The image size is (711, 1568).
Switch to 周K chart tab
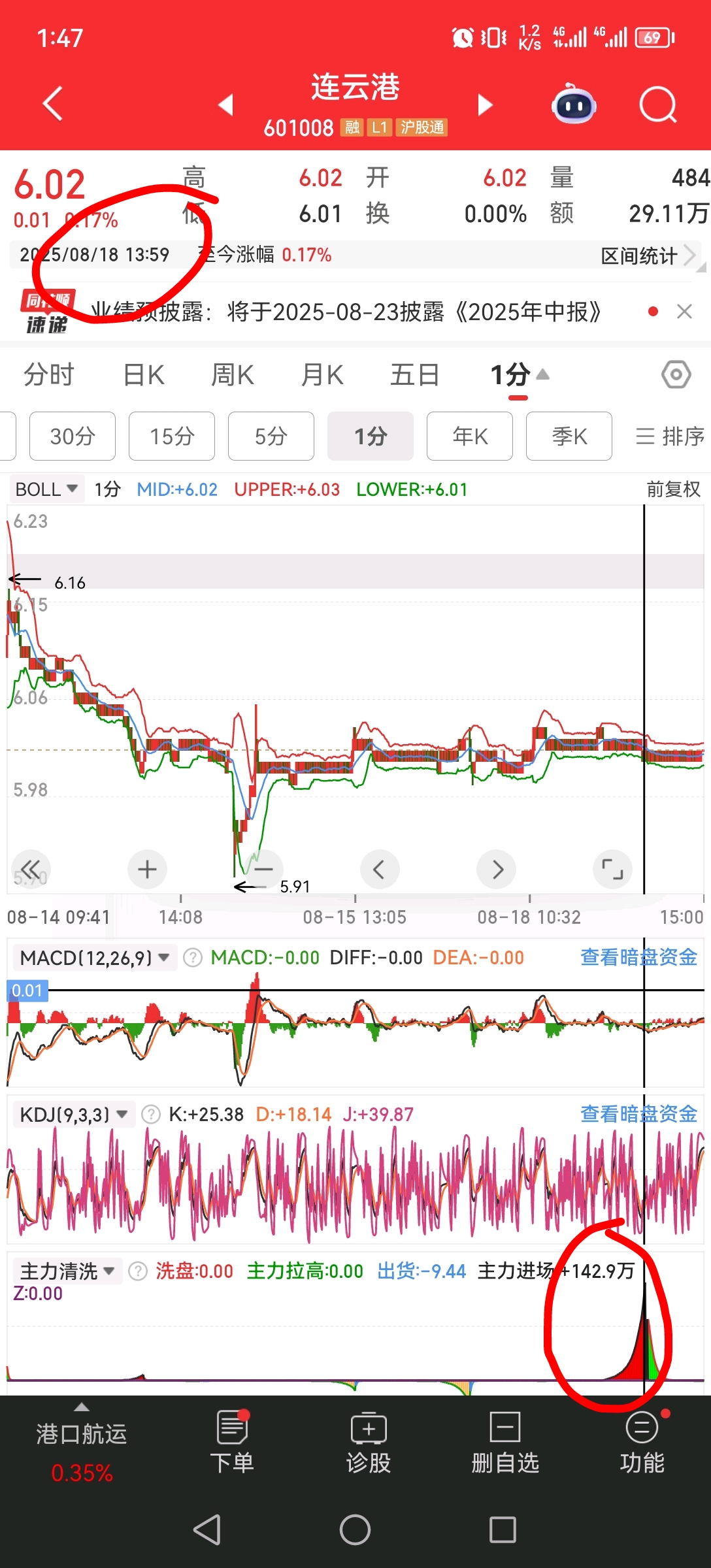[x=233, y=375]
